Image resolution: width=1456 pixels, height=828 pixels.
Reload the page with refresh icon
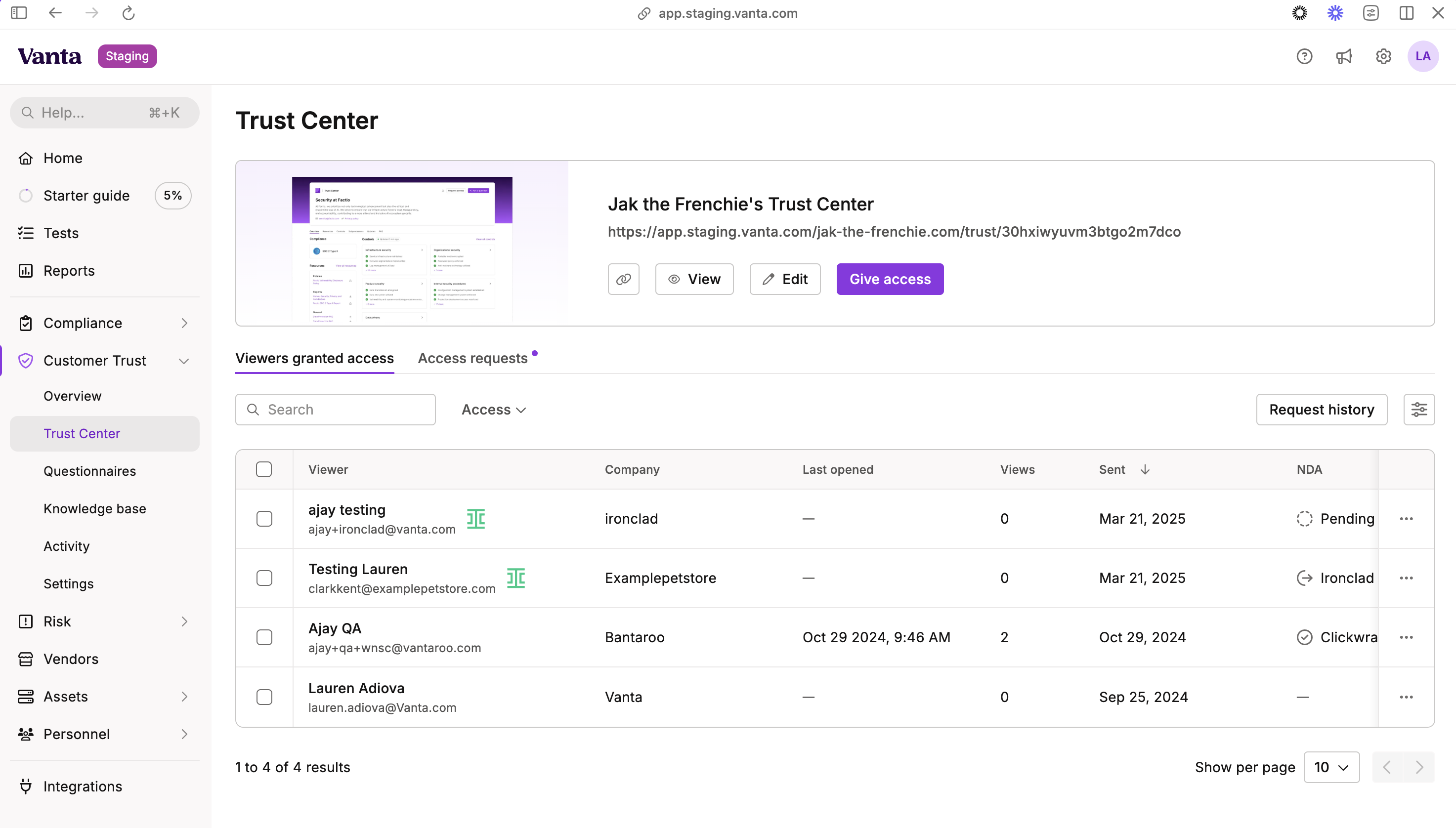(128, 12)
